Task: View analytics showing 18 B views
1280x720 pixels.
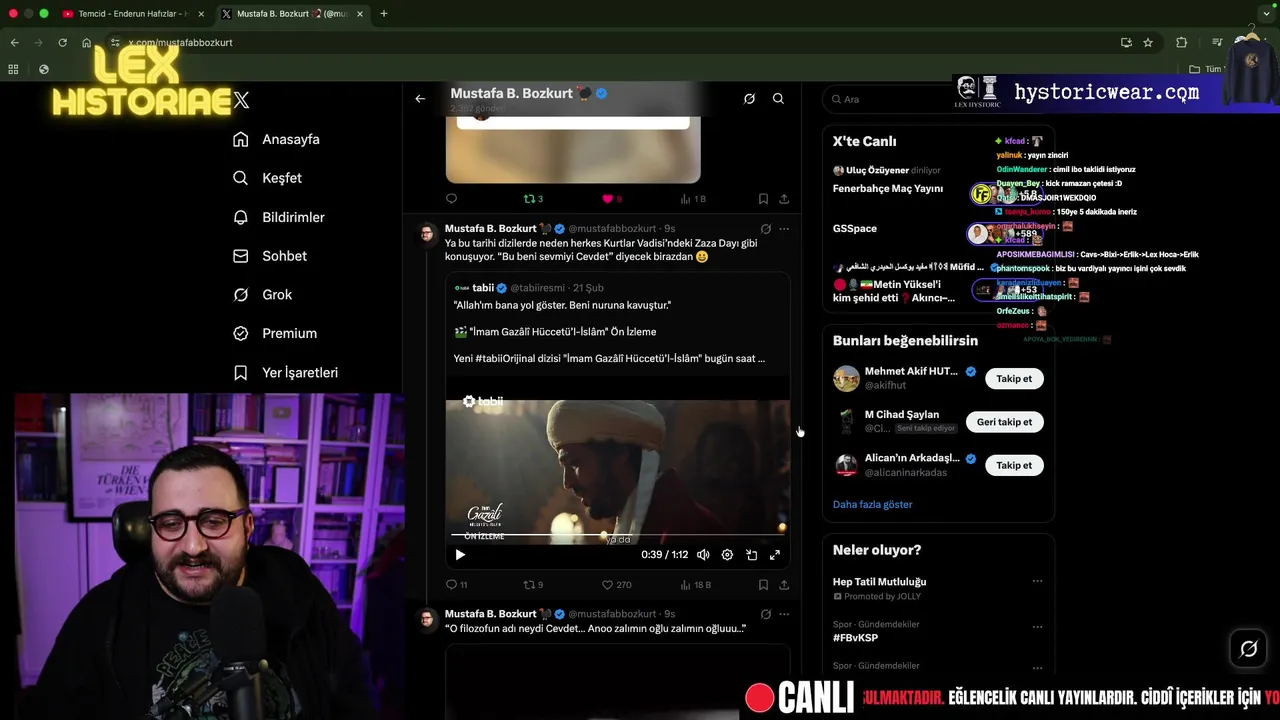Action: 695,585
